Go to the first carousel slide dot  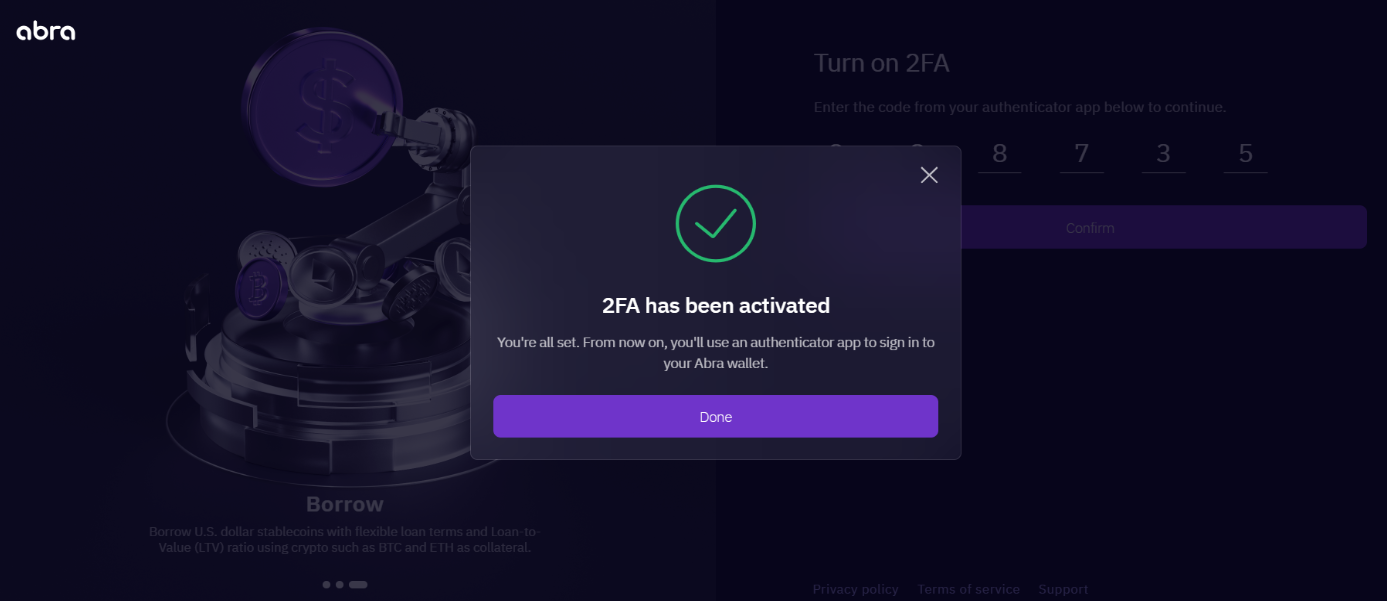point(326,584)
